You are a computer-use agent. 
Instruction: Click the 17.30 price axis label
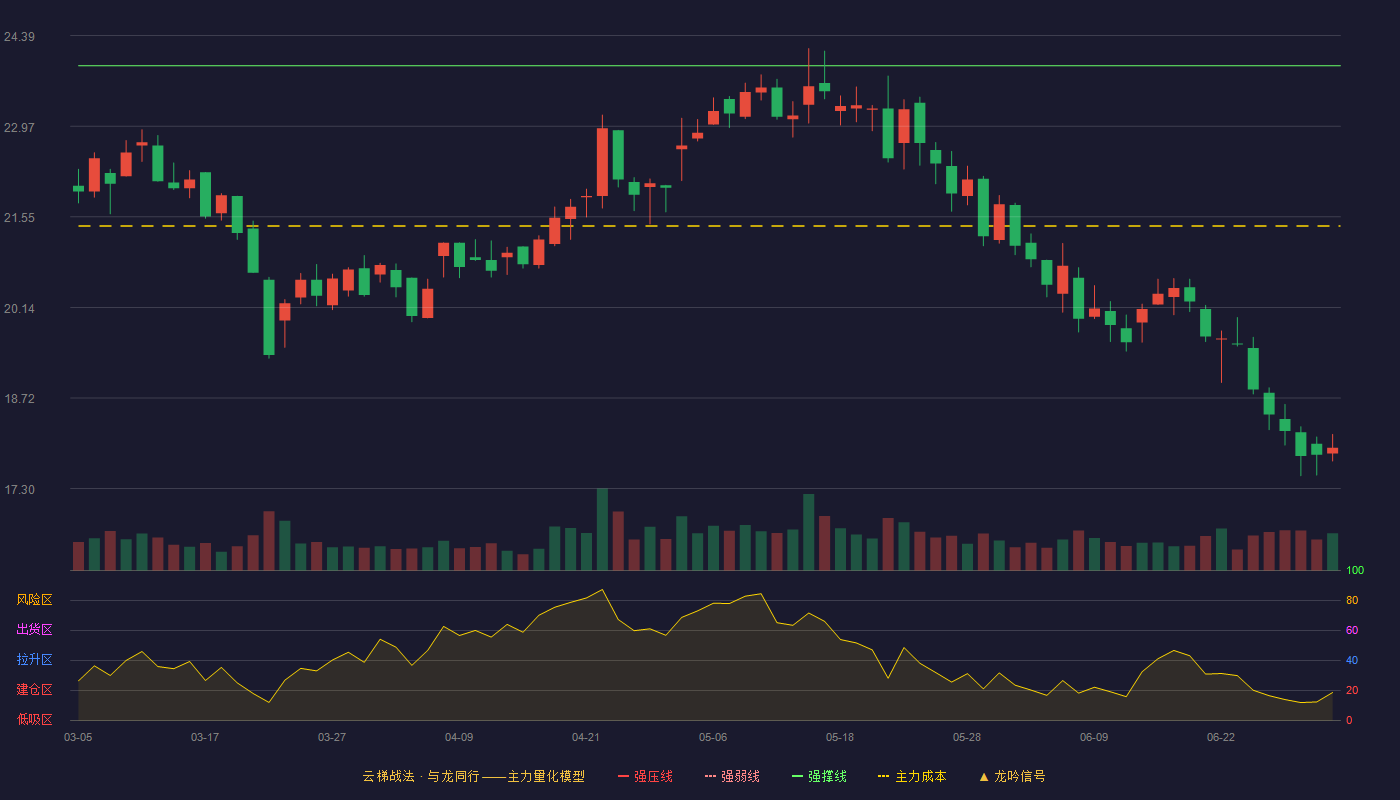19,489
